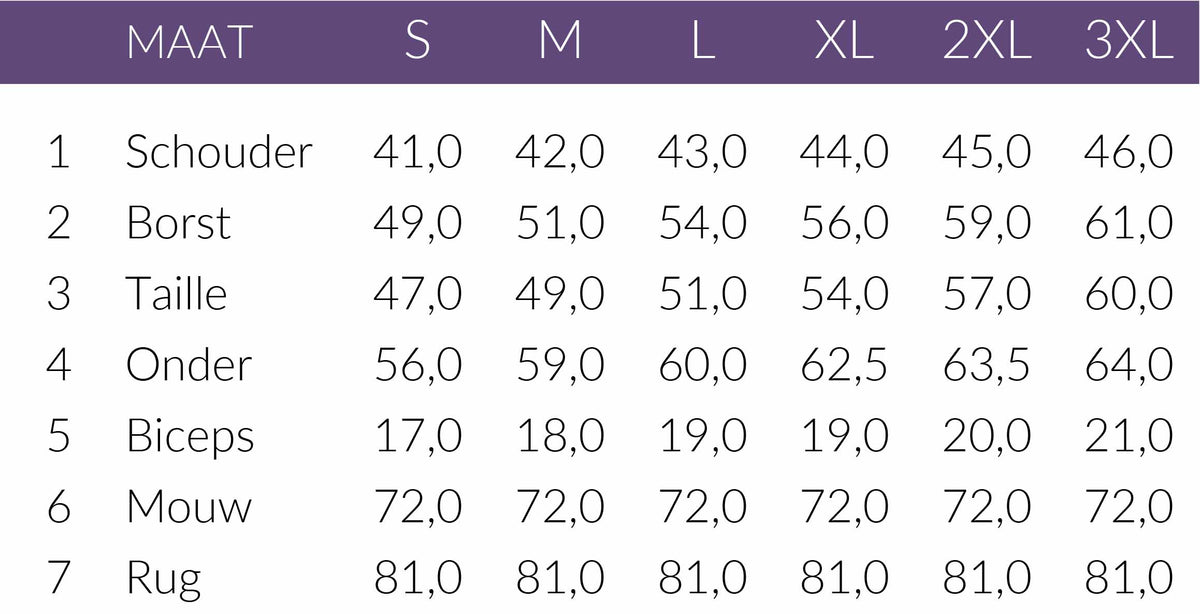This screenshot has width=1200, height=614.
Task: Select the Taille value for size 2XL
Action: [x=986, y=294]
